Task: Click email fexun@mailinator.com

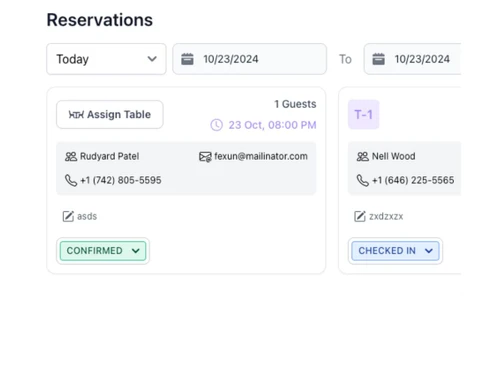Action: [261, 156]
